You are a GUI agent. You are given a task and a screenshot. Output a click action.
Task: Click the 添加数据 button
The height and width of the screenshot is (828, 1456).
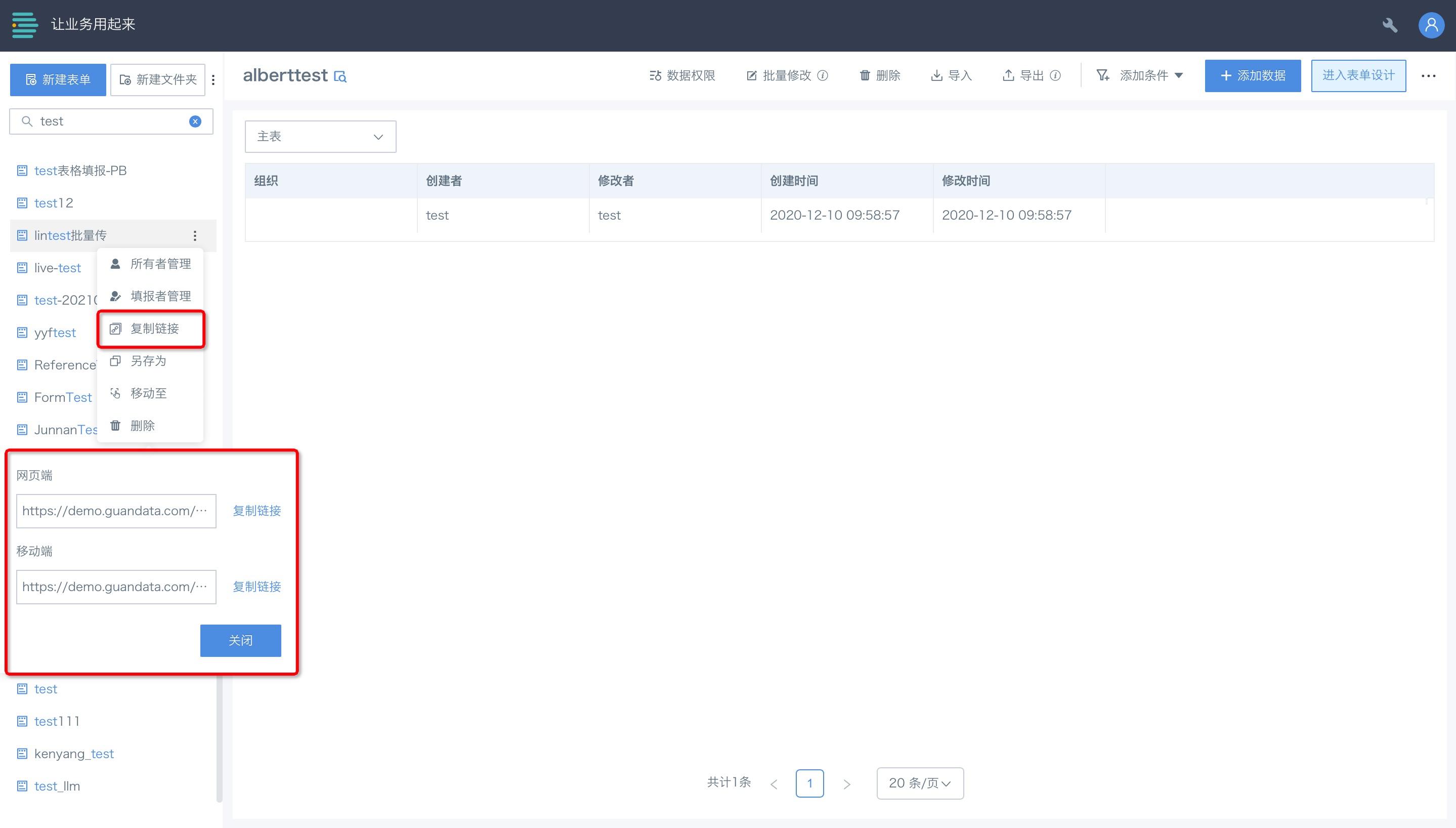coord(1253,75)
